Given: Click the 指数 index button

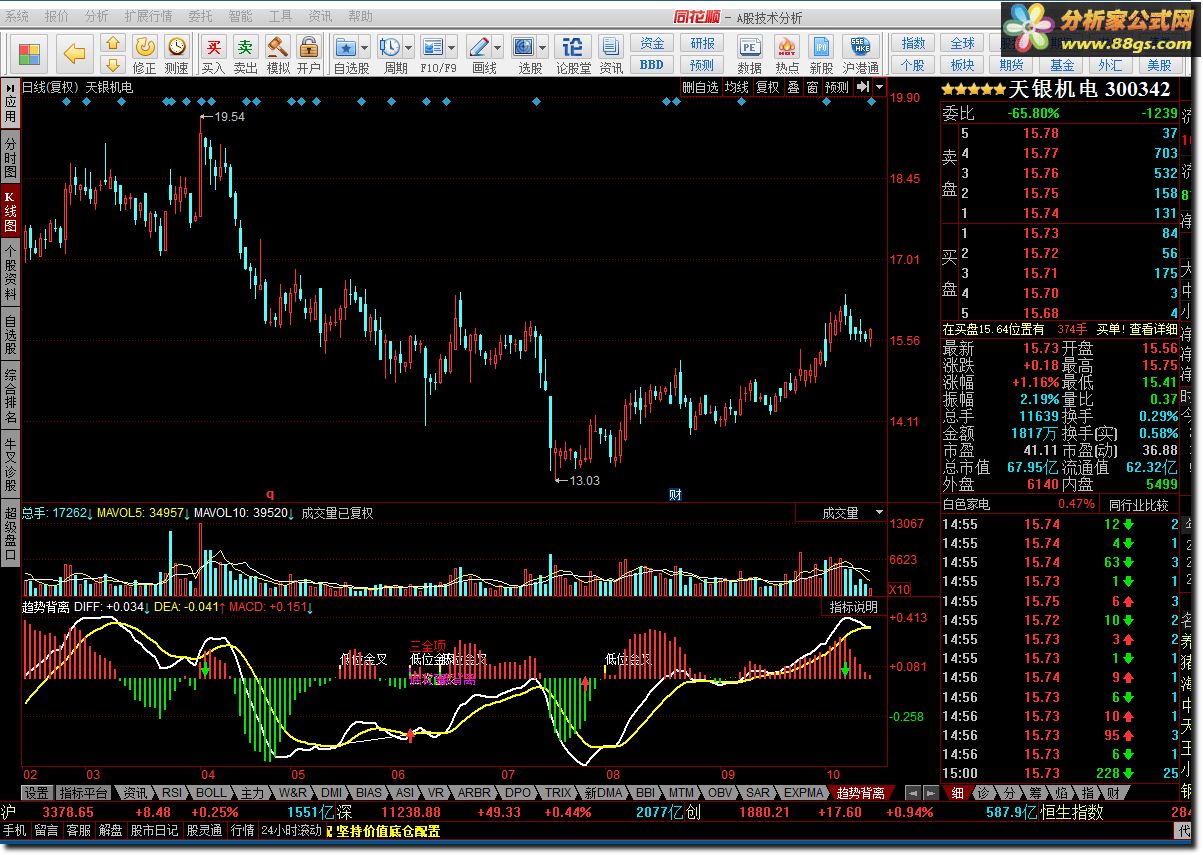Looking at the screenshot, I should coord(913,44).
